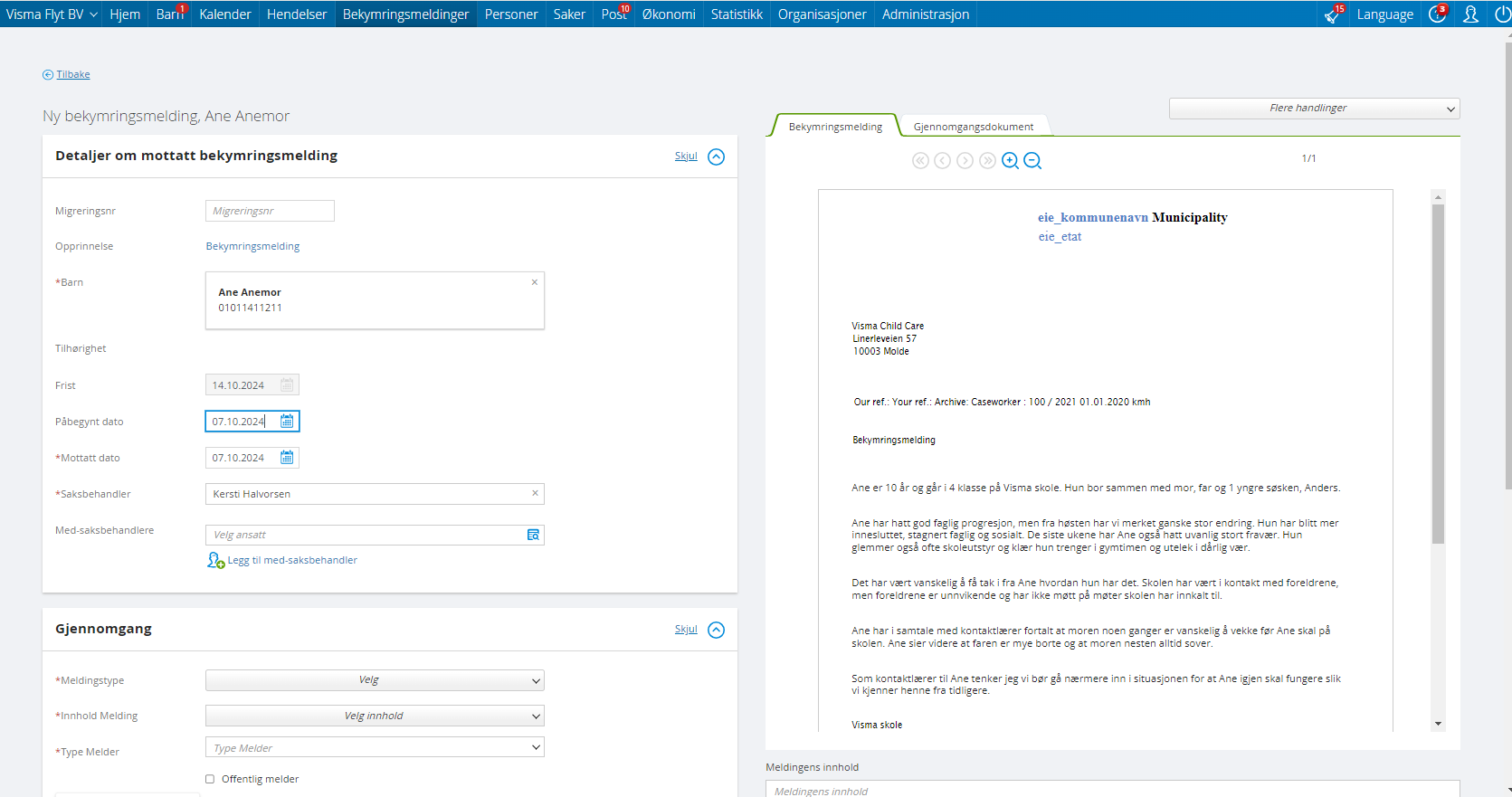The height and width of the screenshot is (797, 1512).
Task: Click the document viewer scroll up arrow
Action: [x=1438, y=196]
